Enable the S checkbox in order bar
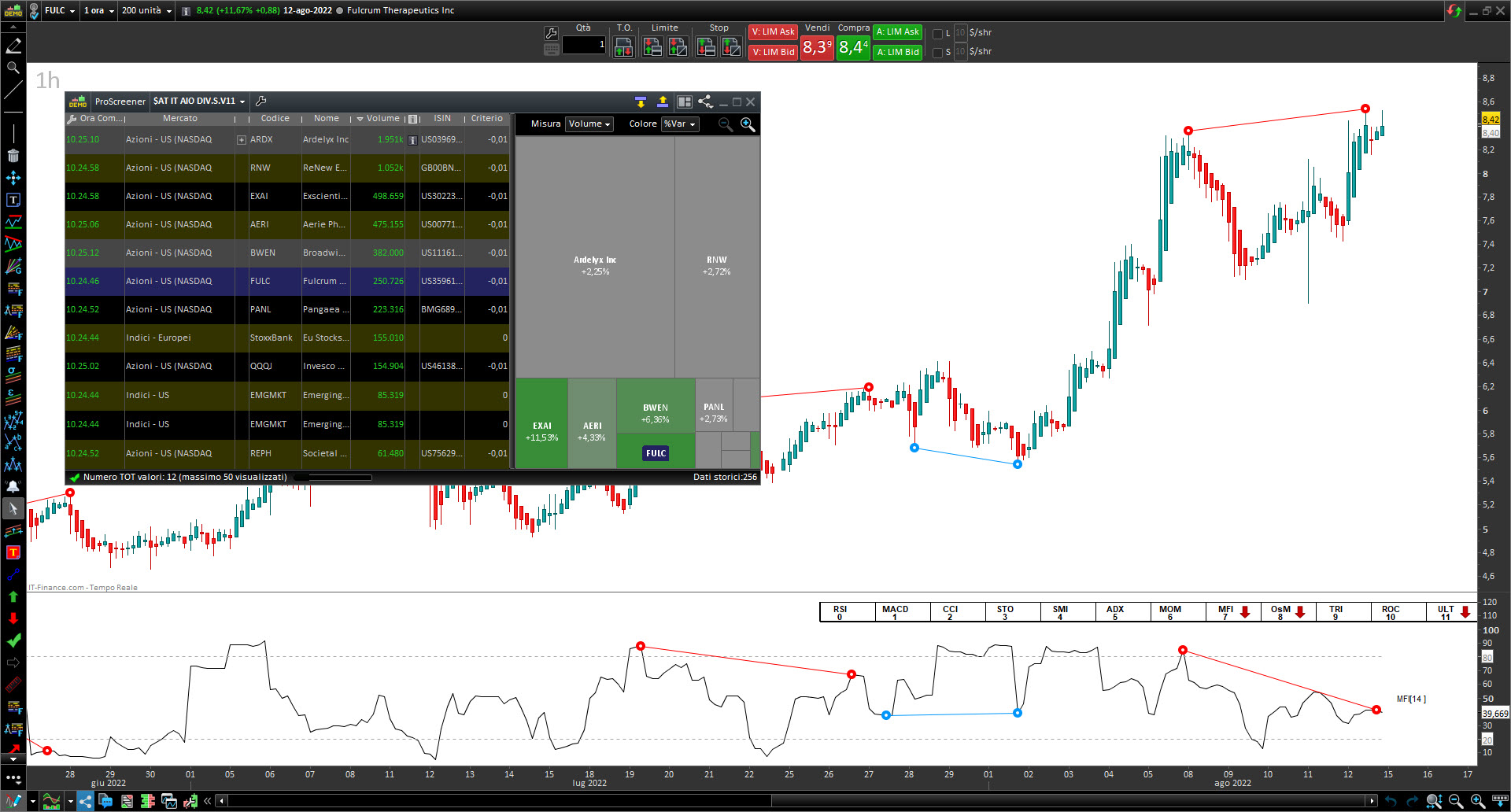Screen dimensions: 1511x812 pyautogui.click(x=937, y=53)
